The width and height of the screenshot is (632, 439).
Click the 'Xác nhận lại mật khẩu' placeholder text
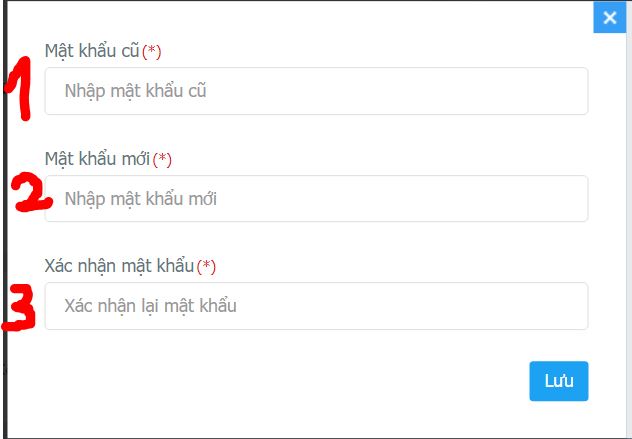tap(150, 306)
